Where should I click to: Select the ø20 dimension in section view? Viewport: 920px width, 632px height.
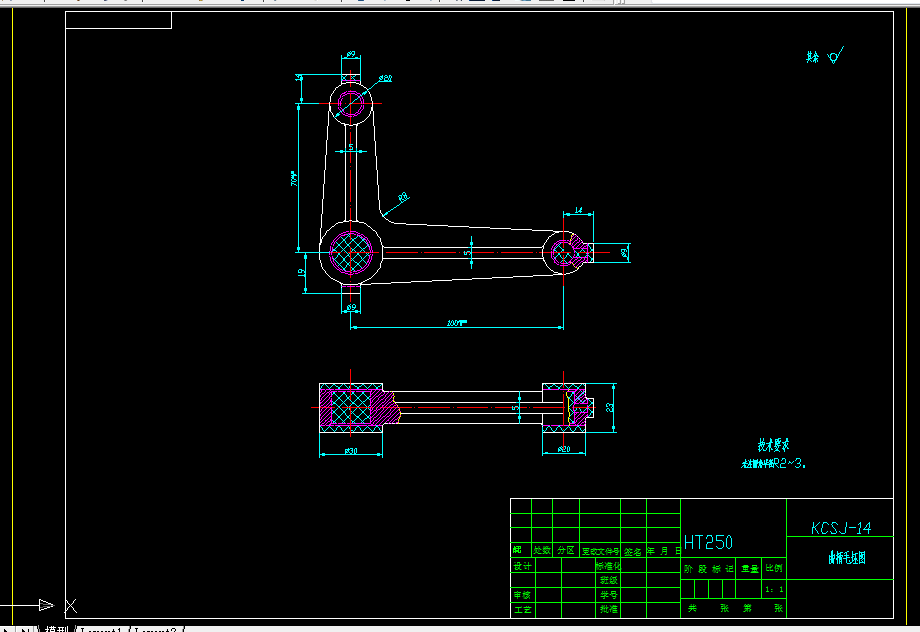coord(563,449)
